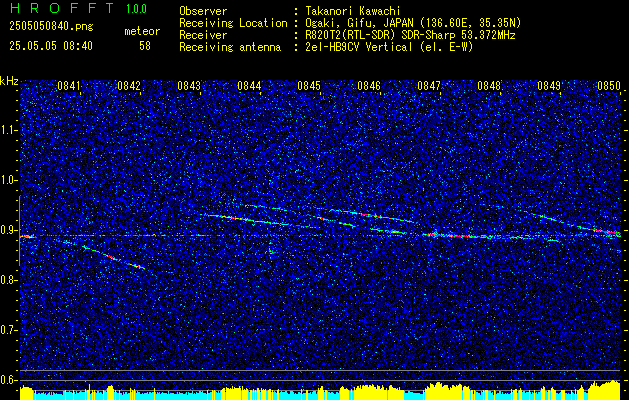Click the Observer label
629x400 pixels.
coord(203,11)
